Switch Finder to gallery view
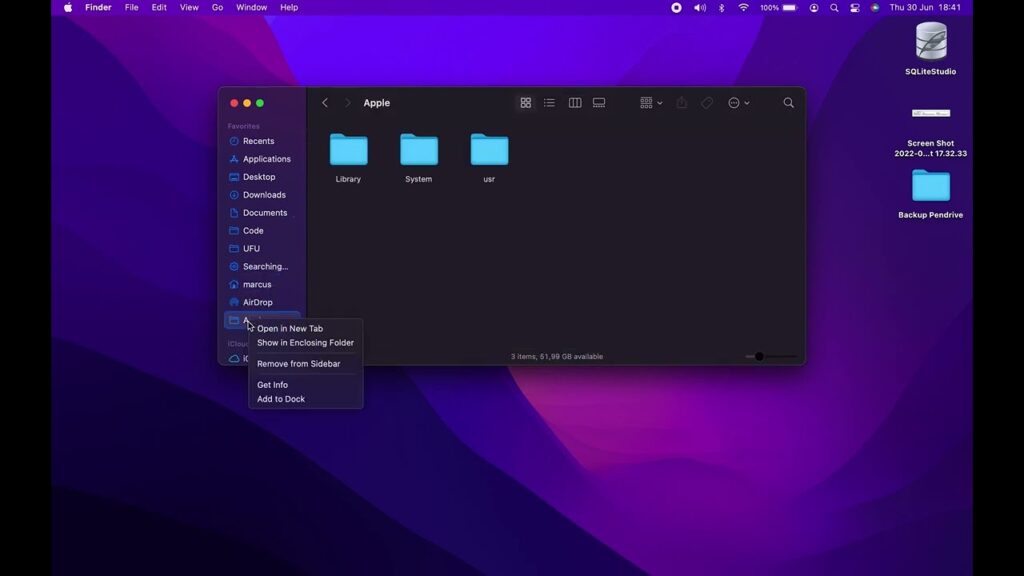 [x=599, y=103]
